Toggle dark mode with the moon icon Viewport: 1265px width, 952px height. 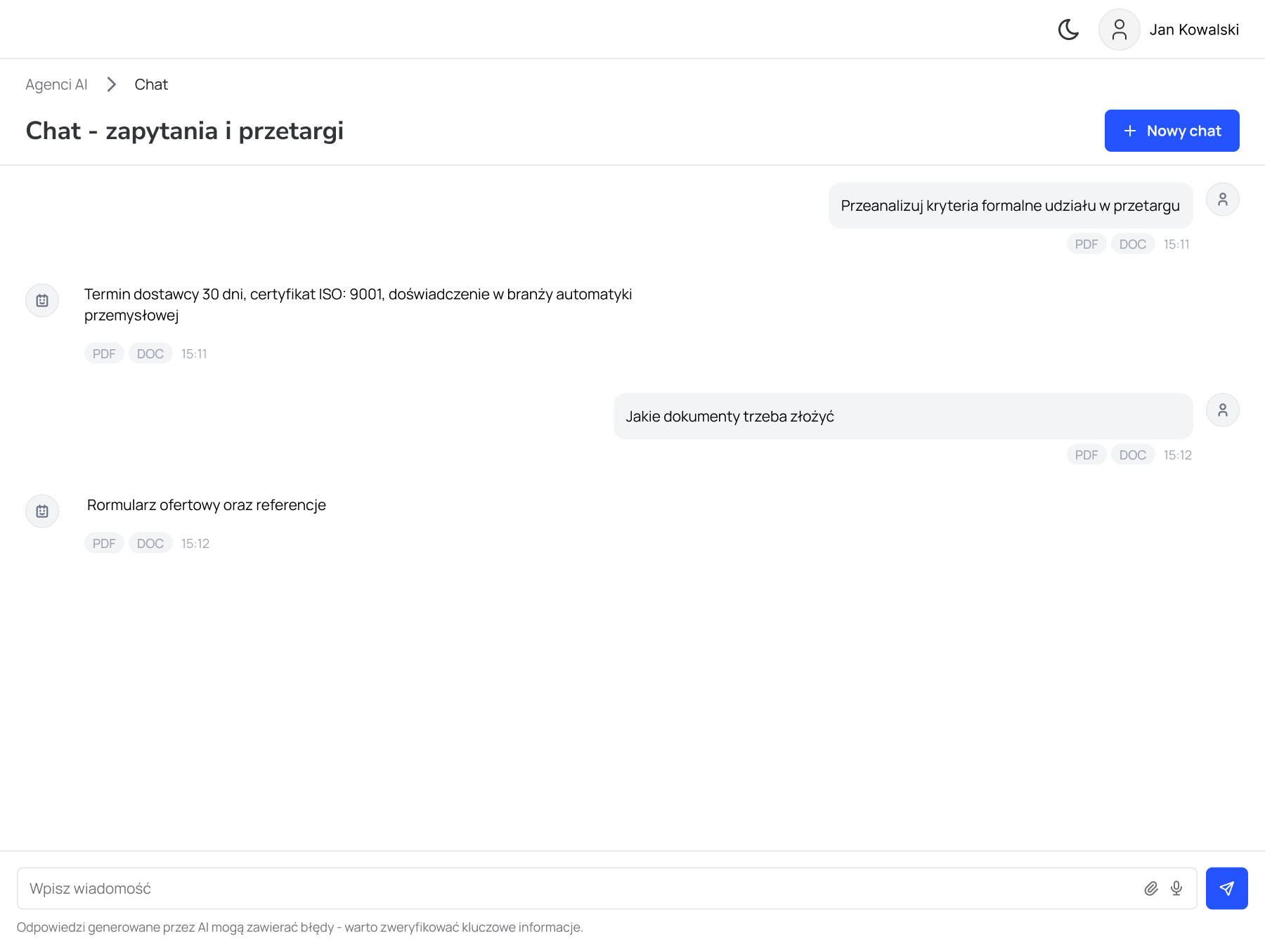pyautogui.click(x=1068, y=30)
